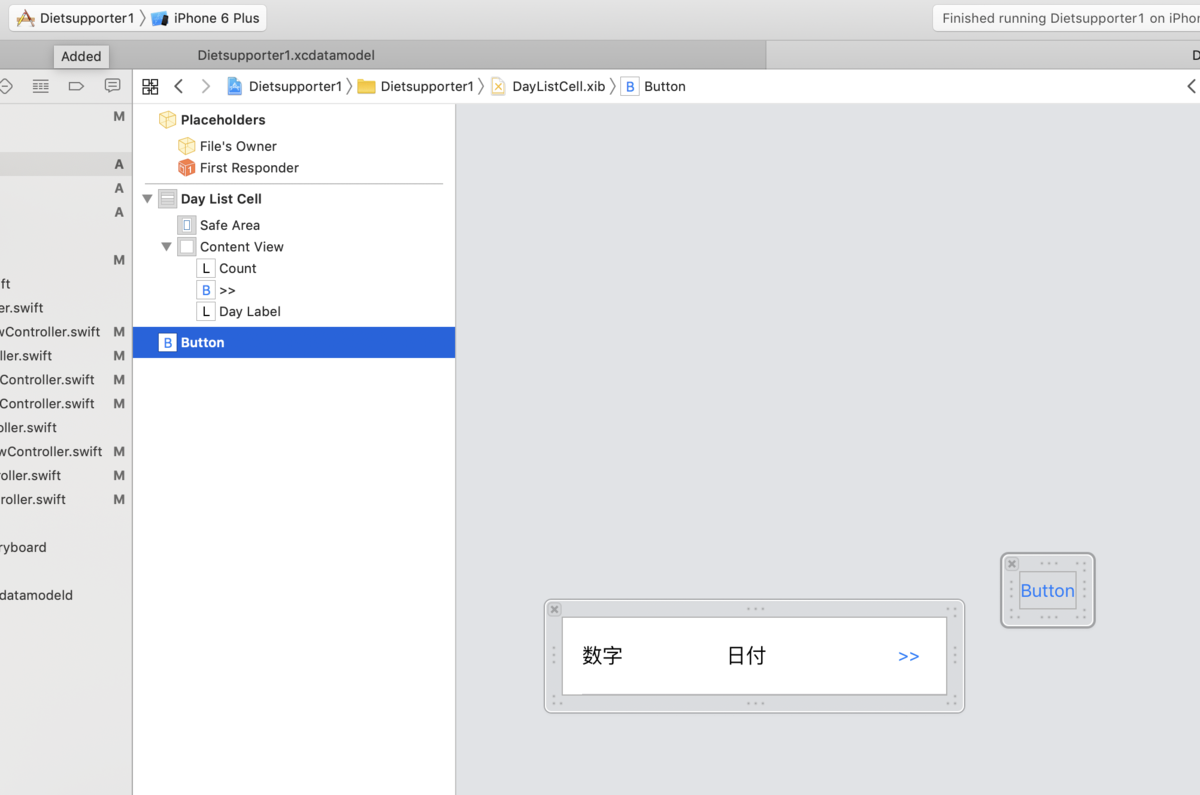The width and height of the screenshot is (1200, 795).
Task: Open the storyboard file in navigator
Action: (23, 547)
